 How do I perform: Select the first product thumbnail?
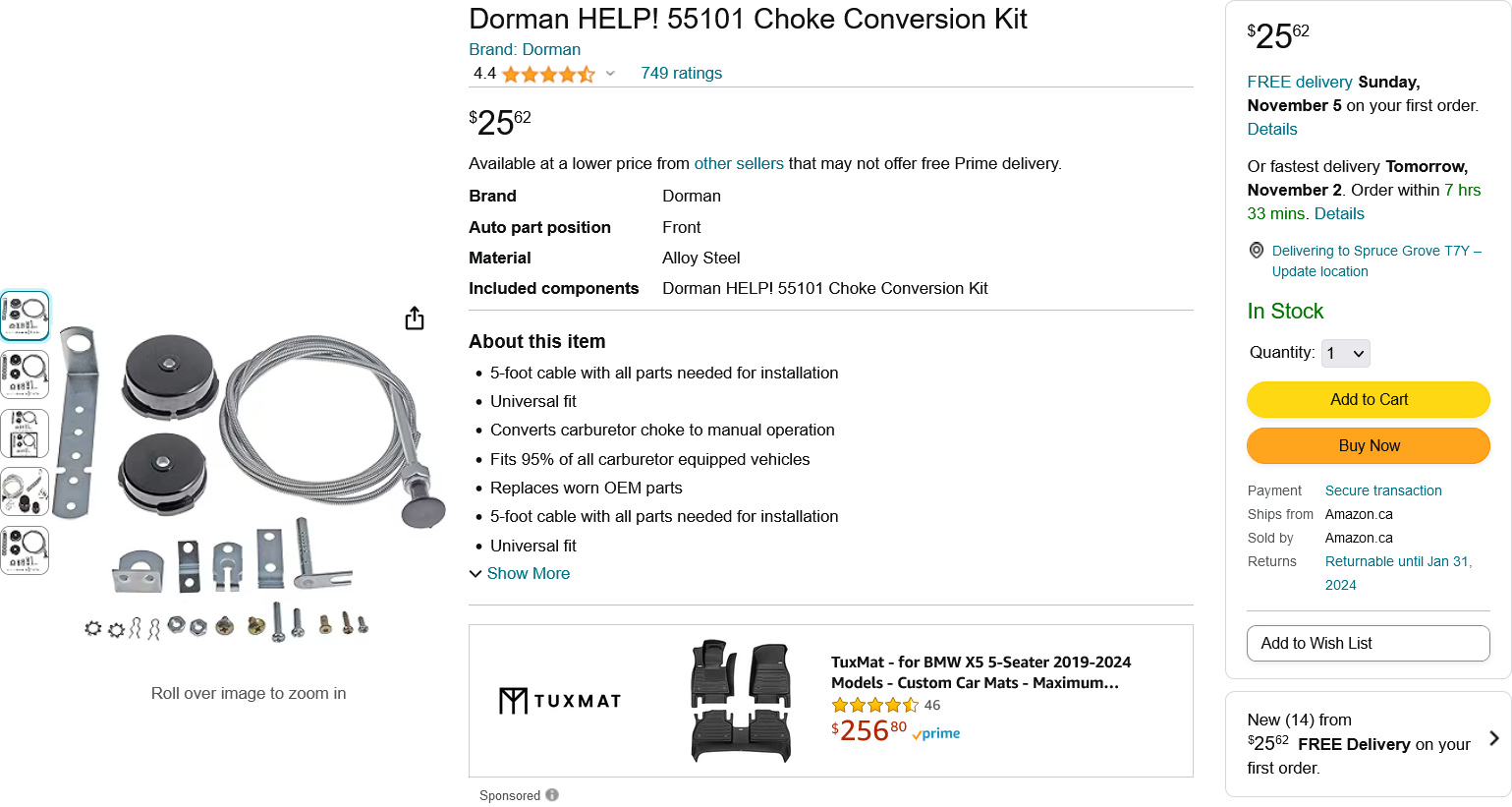click(x=25, y=316)
